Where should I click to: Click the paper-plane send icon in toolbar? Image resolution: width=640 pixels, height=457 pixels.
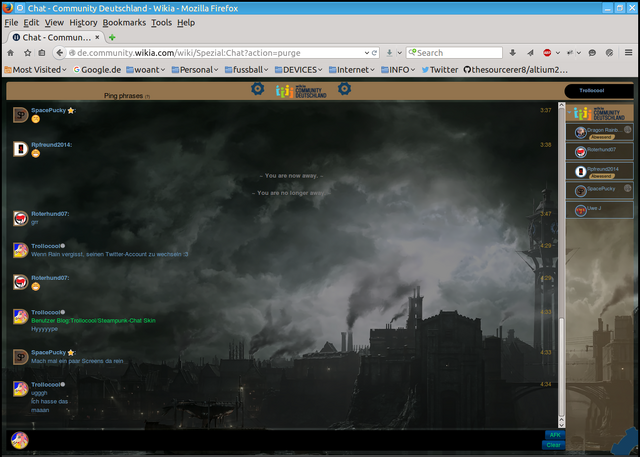coord(530,53)
